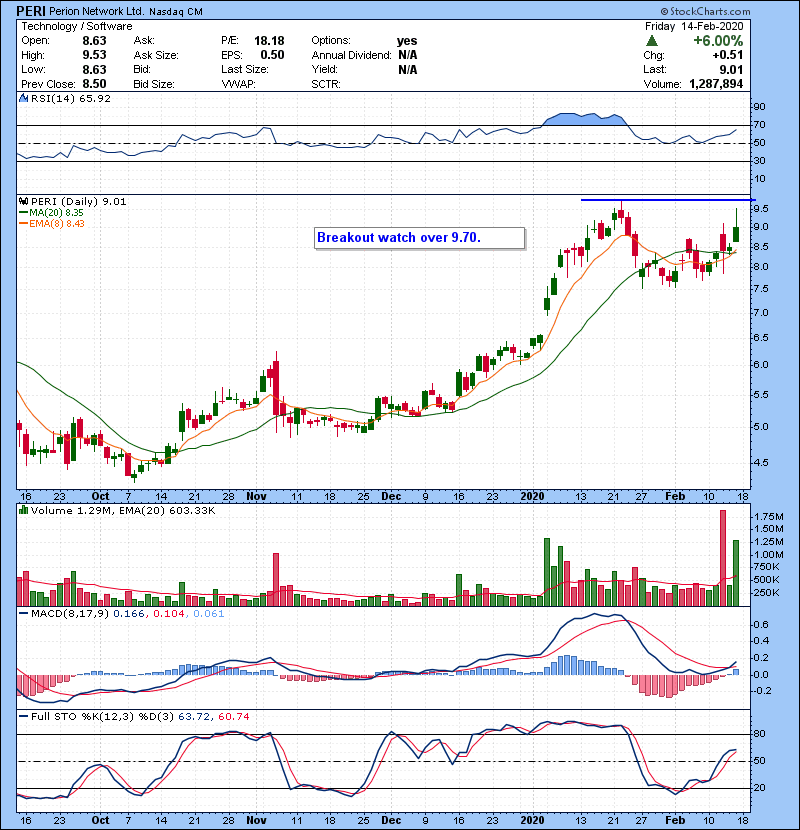Click the Last price value 9.01 in header
Screen dimensions: 800x830
click(731, 69)
